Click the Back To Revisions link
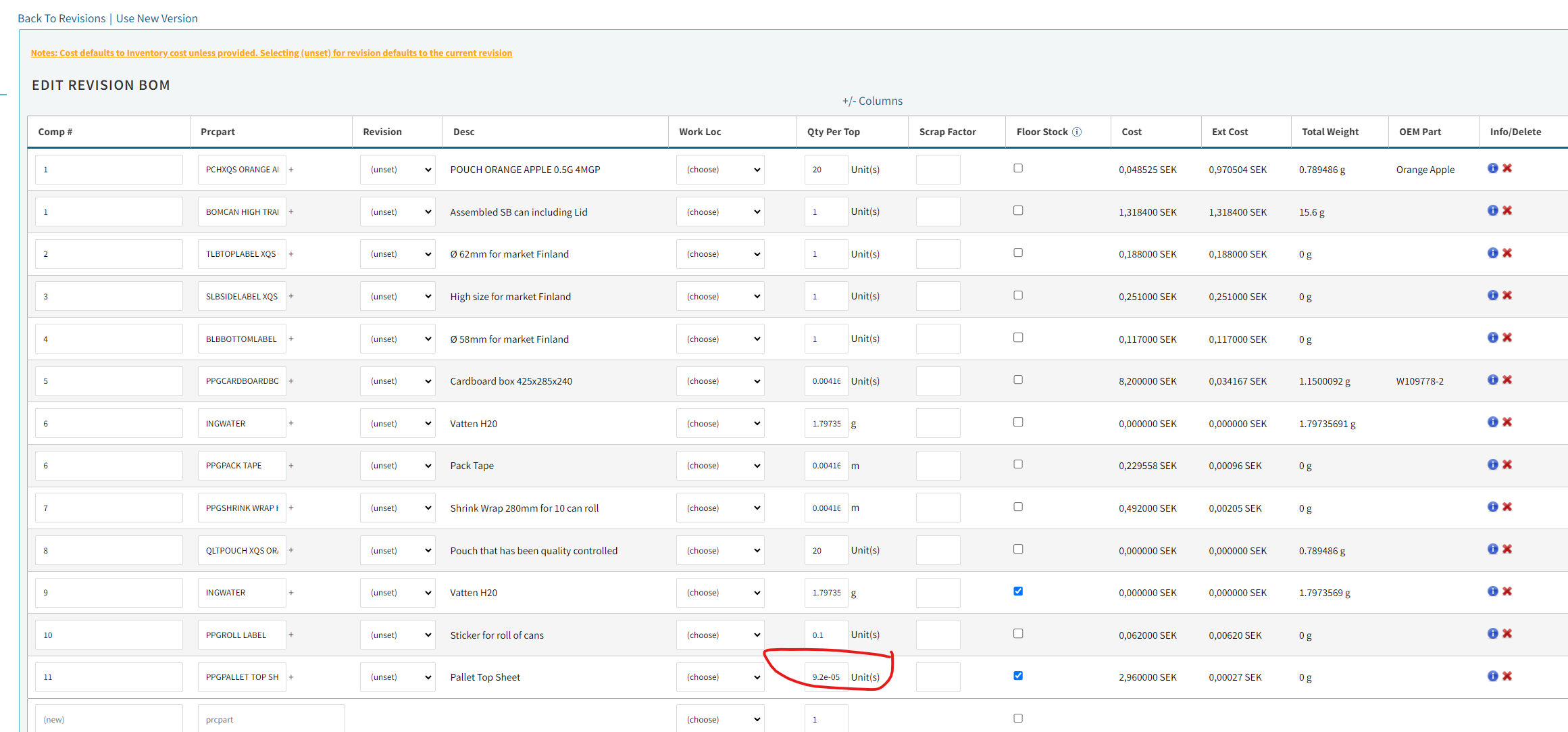The height and width of the screenshot is (732, 1568). [61, 18]
